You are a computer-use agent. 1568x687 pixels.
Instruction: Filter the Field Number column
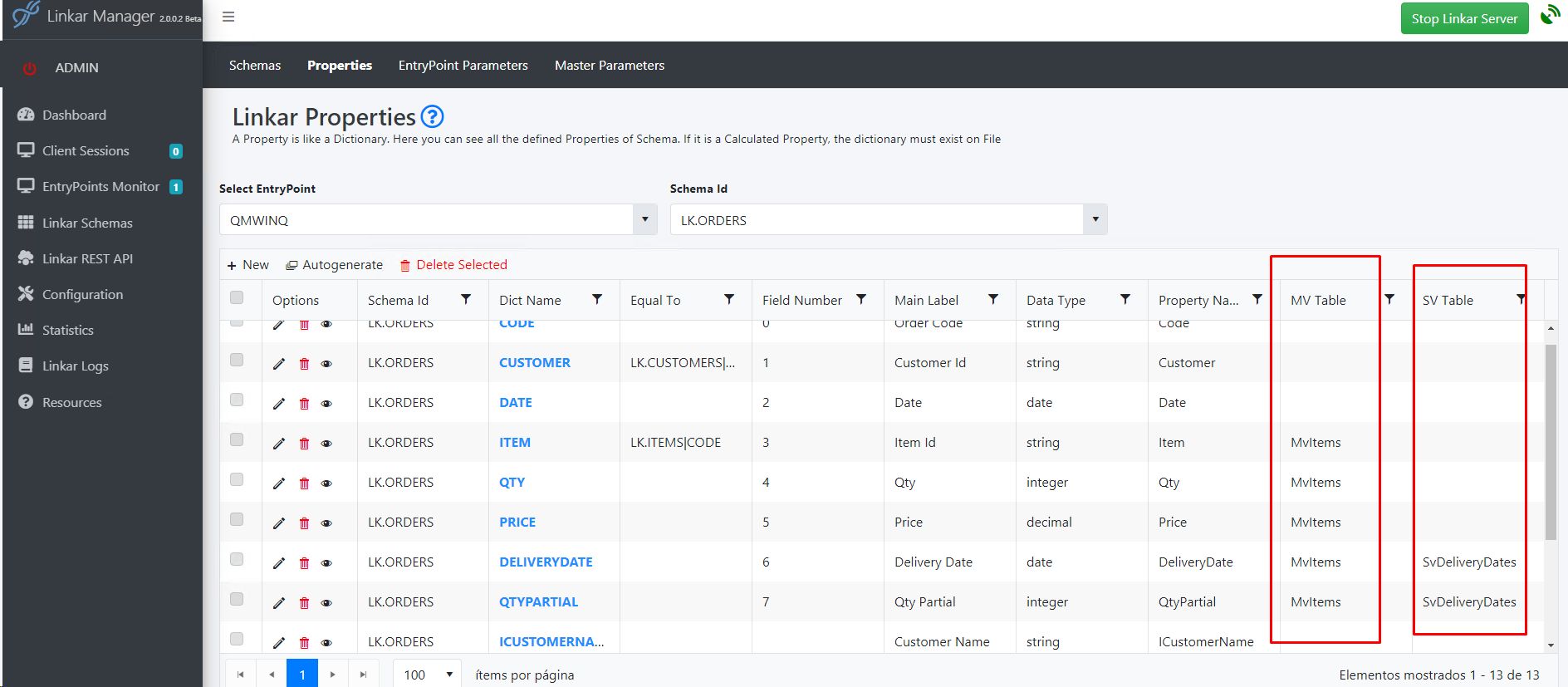click(x=861, y=299)
